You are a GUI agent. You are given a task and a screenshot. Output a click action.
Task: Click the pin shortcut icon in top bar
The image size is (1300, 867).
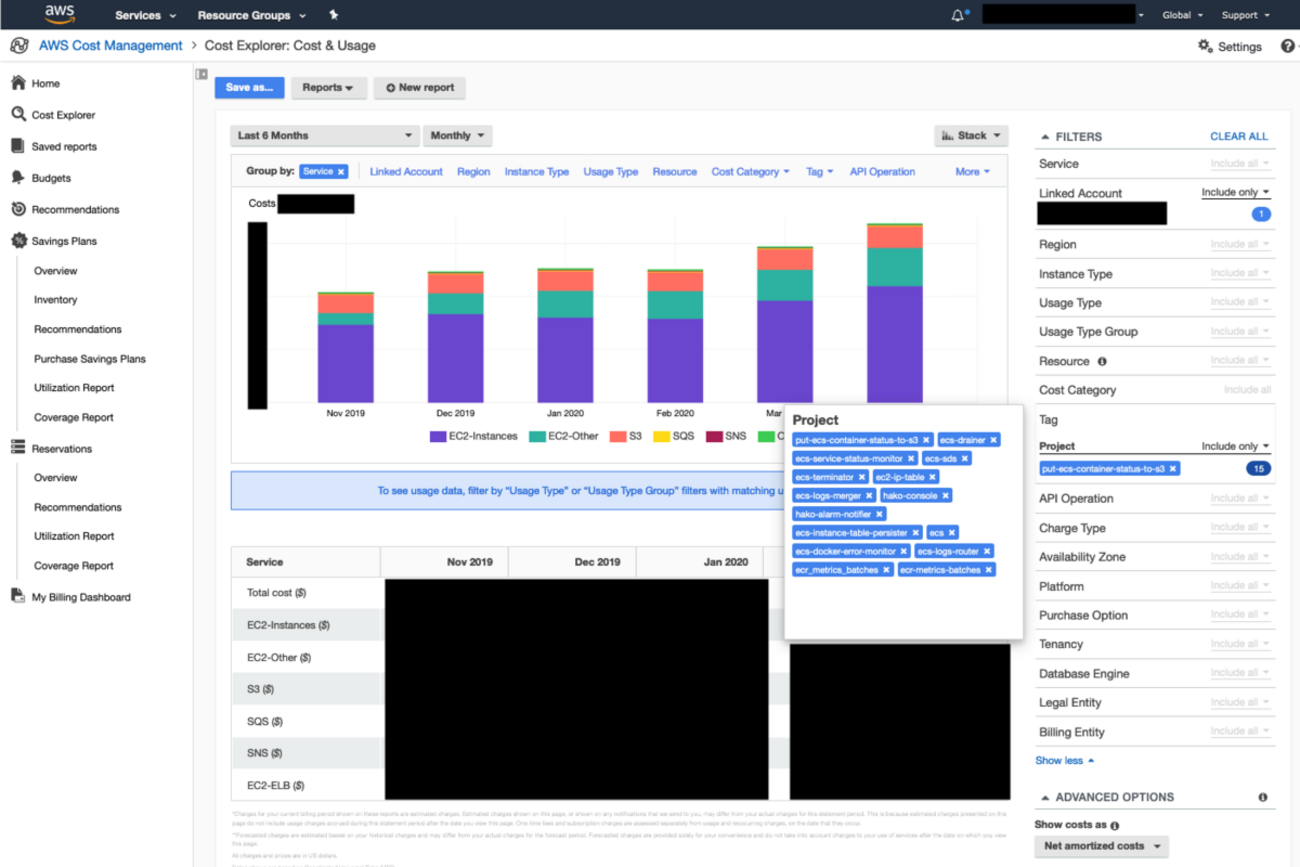334,15
